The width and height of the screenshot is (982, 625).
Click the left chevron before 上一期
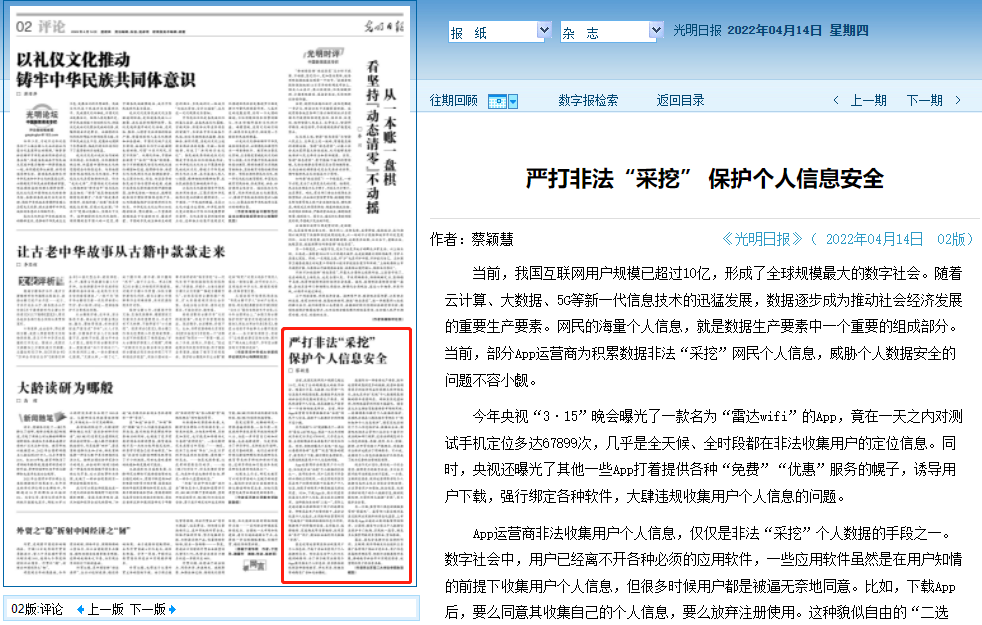click(x=837, y=100)
